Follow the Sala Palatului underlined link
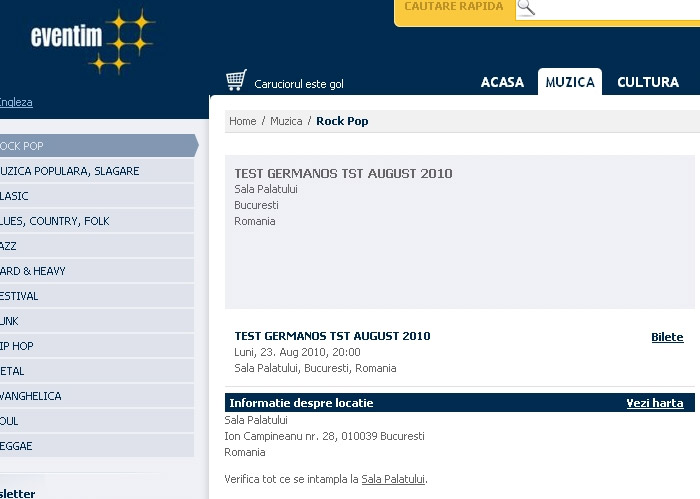This screenshot has width=700, height=499. (x=393, y=479)
